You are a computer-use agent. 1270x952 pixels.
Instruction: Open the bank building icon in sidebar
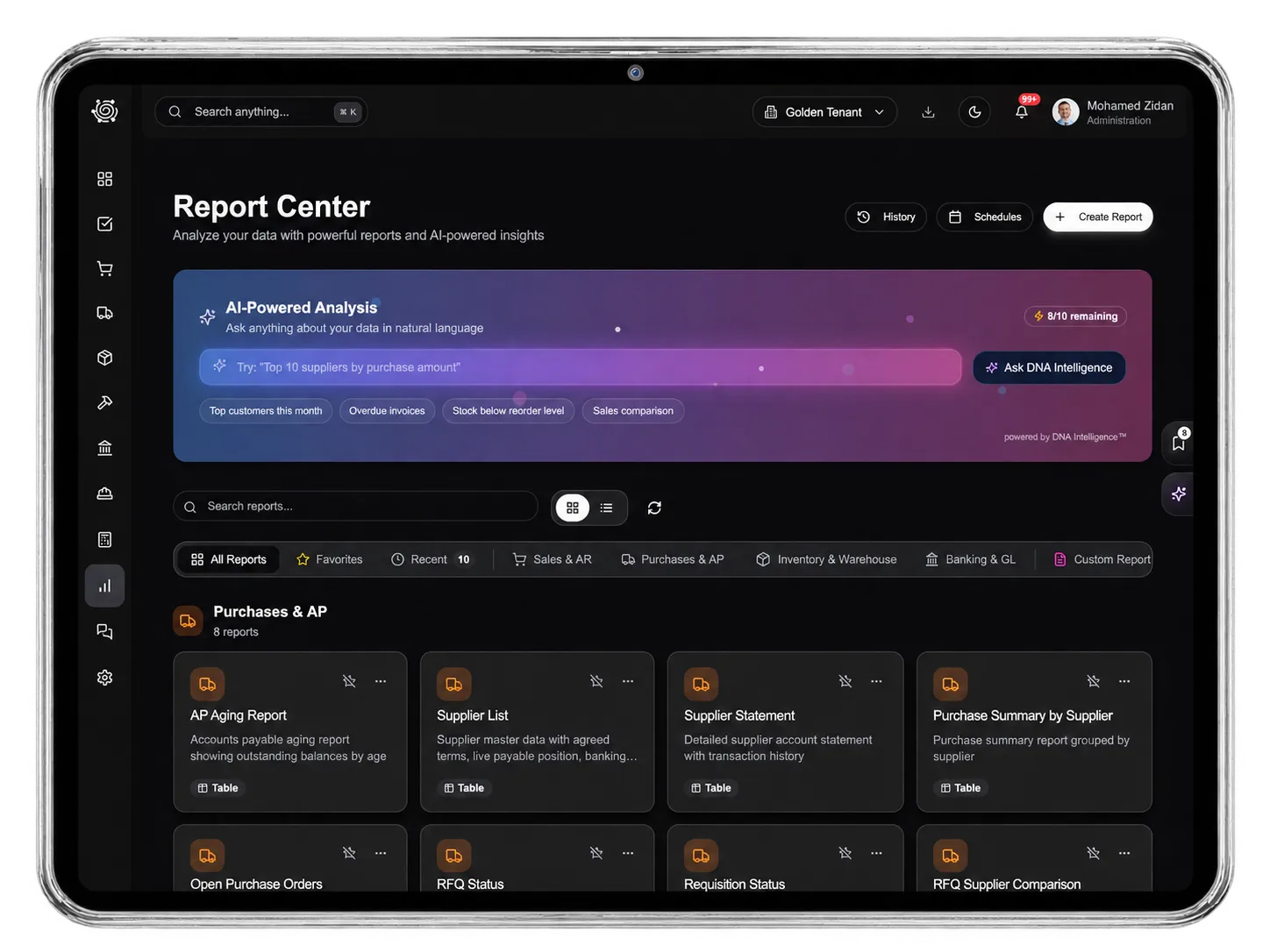[x=104, y=448]
